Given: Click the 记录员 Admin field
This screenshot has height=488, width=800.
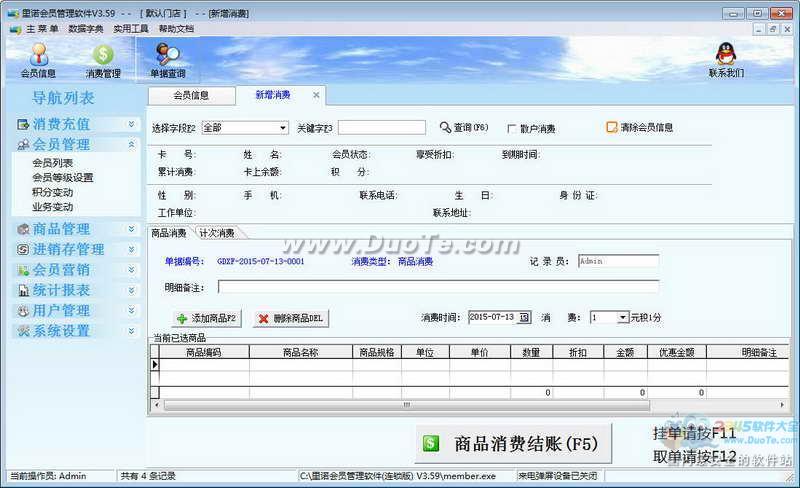Looking at the screenshot, I should point(618,261).
